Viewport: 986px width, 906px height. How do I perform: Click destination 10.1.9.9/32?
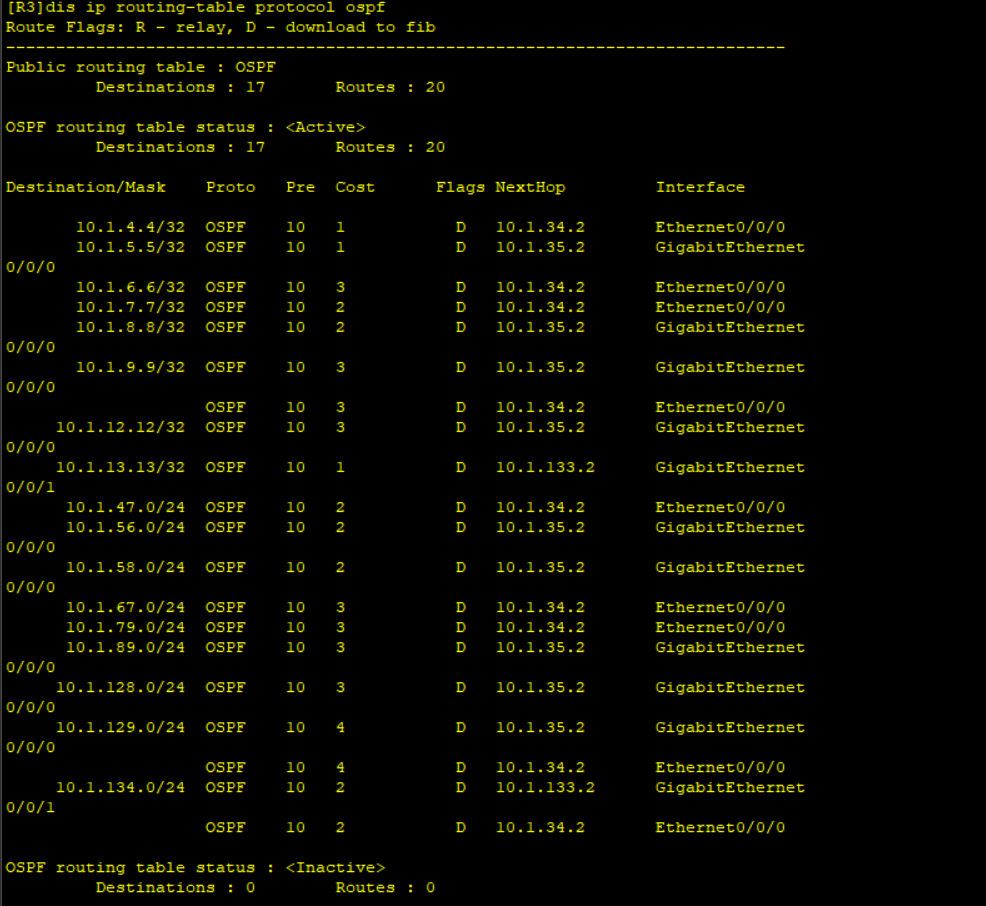pyautogui.click(x=131, y=367)
